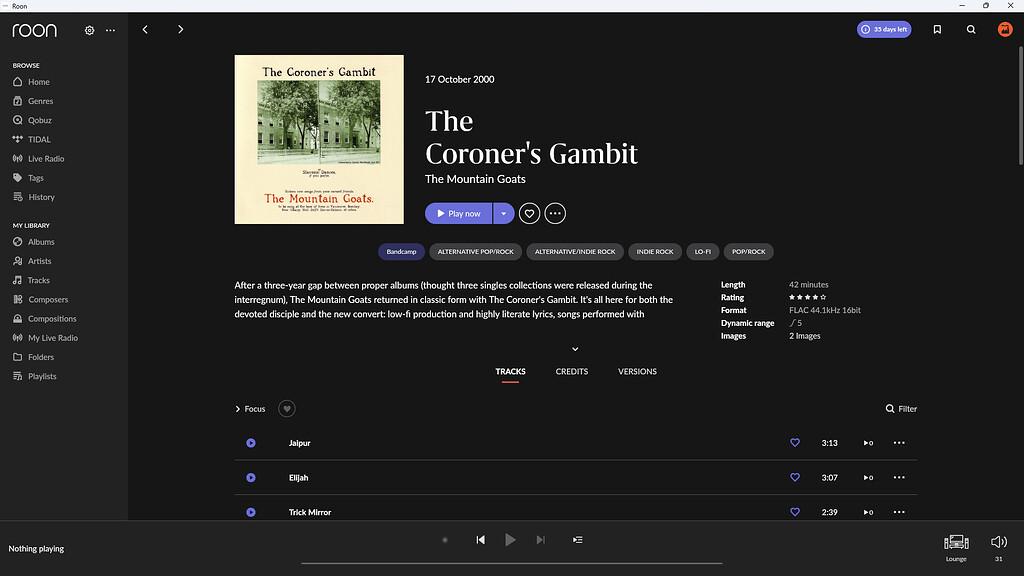The height and width of the screenshot is (576, 1024).
Task: Expand the album description with the chevron
Action: (575, 348)
